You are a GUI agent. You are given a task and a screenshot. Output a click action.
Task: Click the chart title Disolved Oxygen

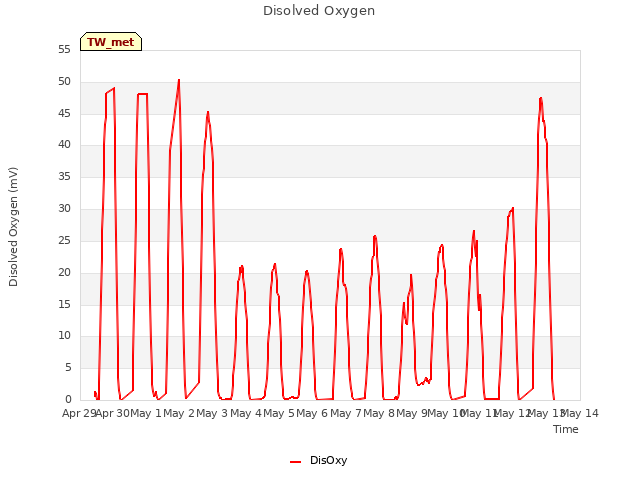319,11
